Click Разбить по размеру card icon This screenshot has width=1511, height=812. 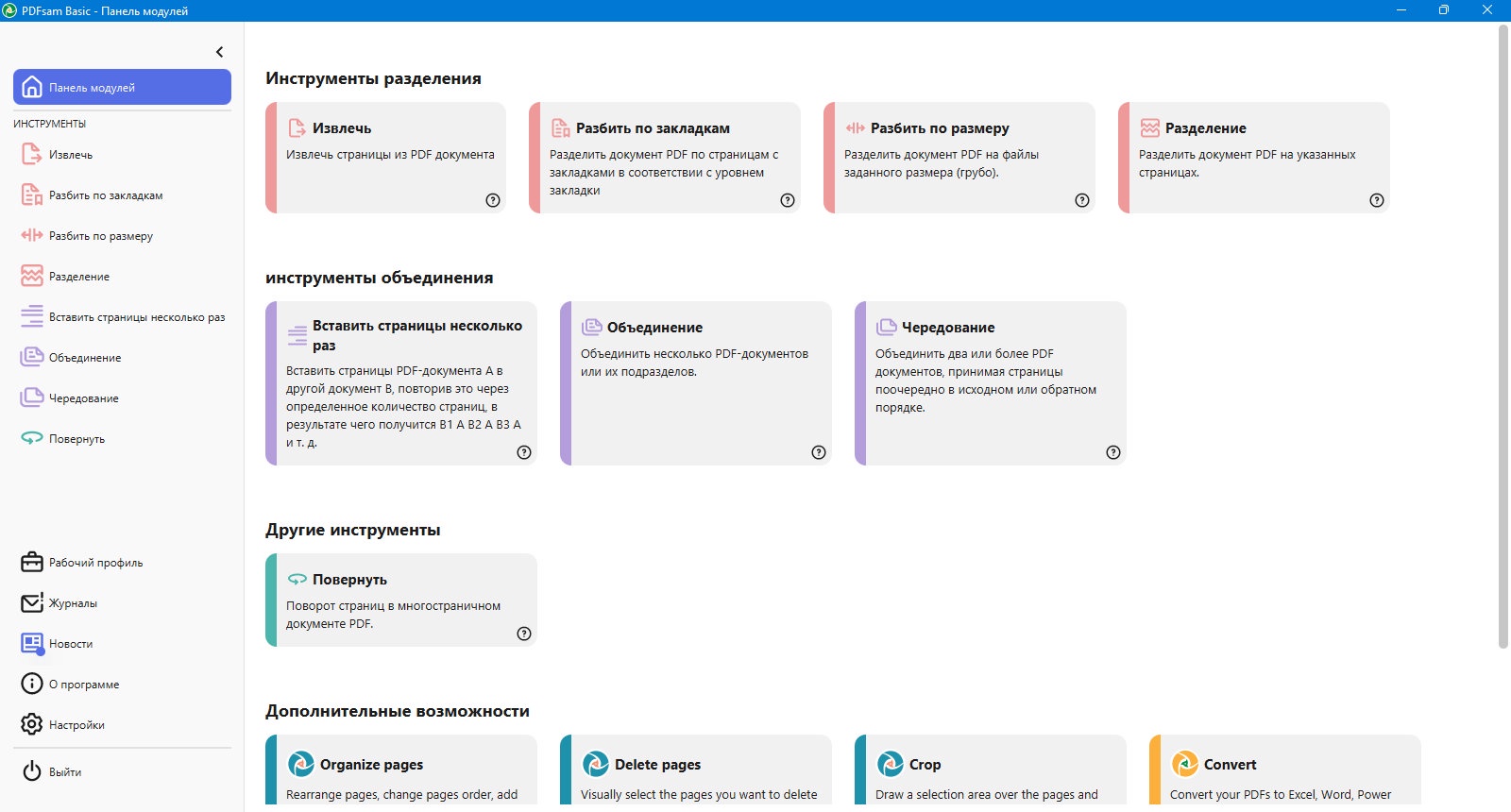click(855, 128)
